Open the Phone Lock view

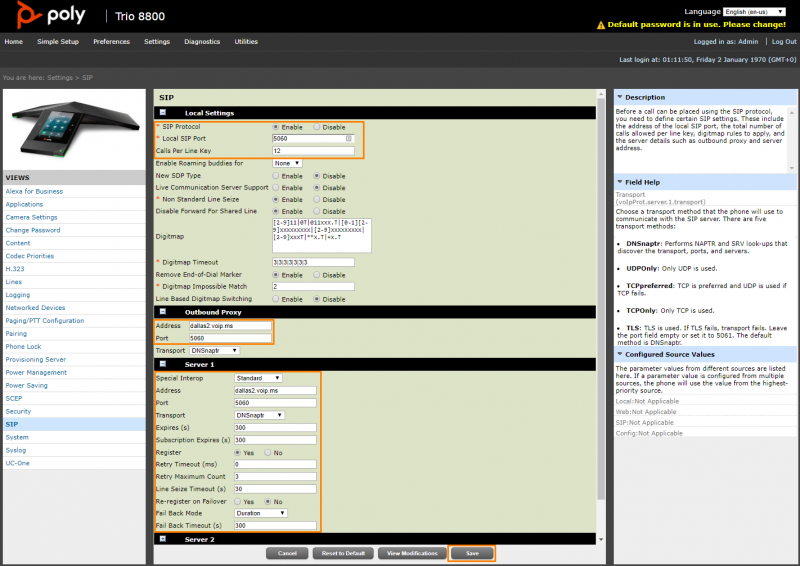(x=23, y=347)
